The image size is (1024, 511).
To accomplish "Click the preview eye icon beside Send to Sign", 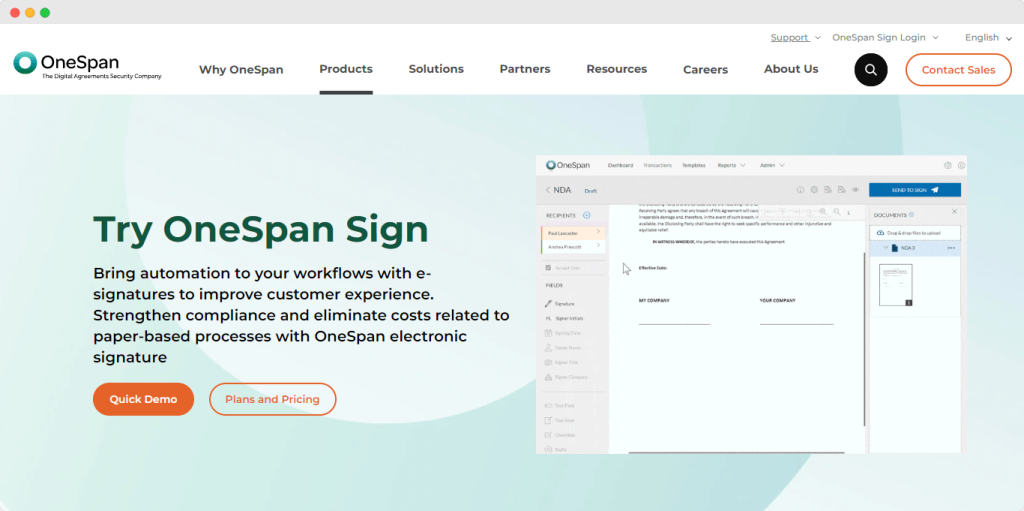I will point(855,190).
